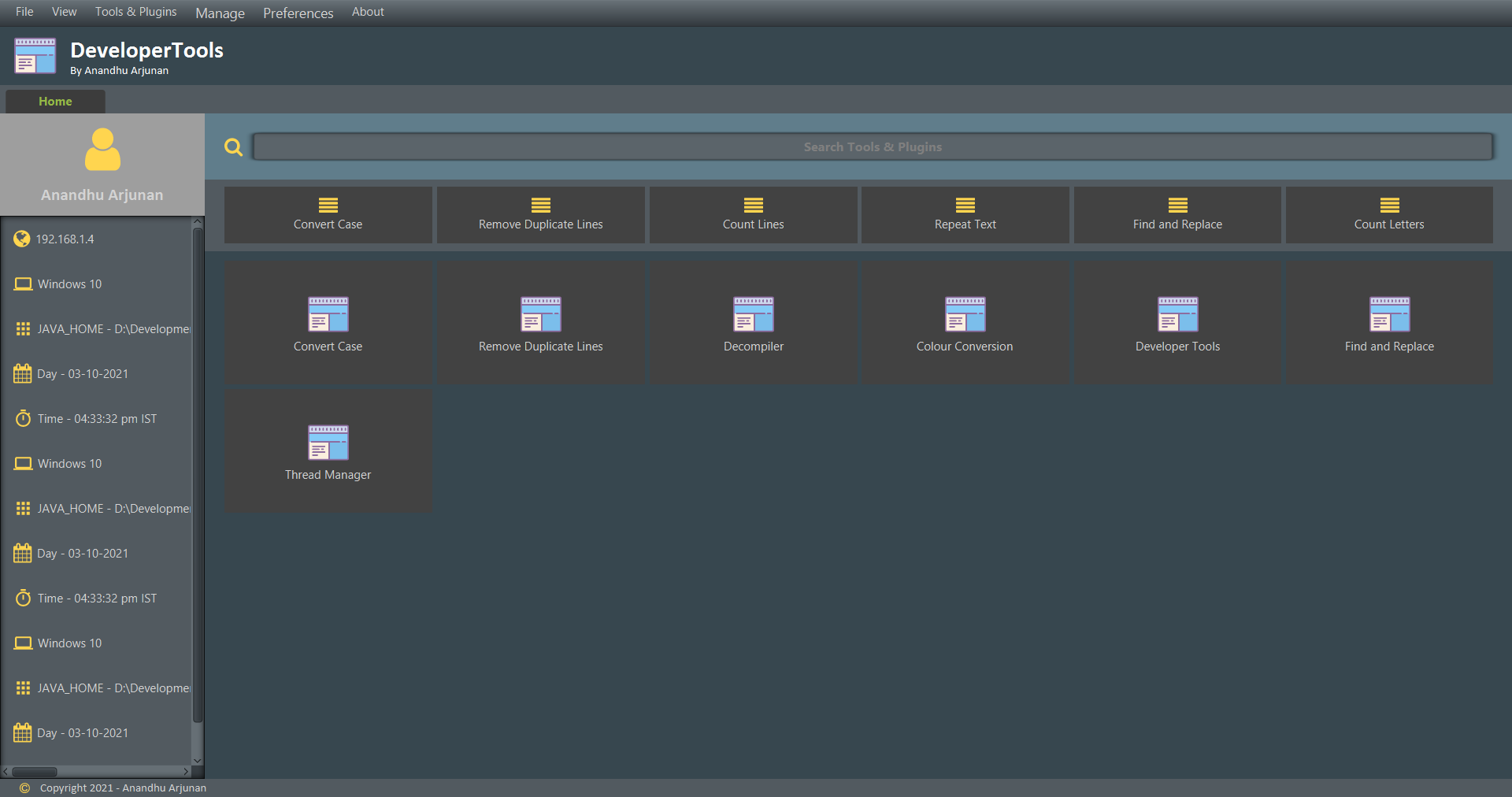1512x797 pixels.
Task: Click the yellow lines icon above Count Lines
Action: click(x=754, y=205)
